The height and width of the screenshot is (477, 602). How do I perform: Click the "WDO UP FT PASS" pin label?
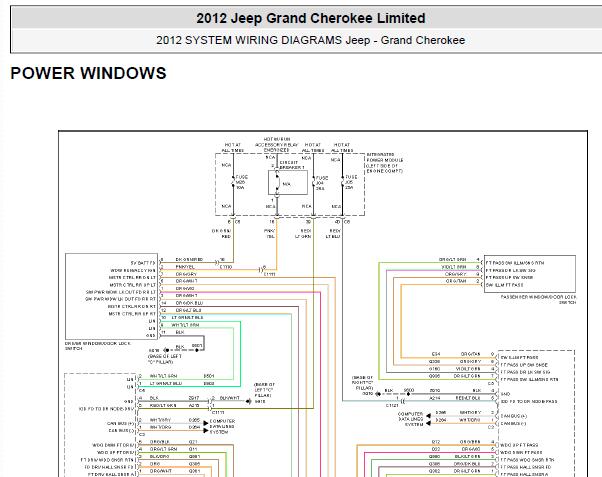tap(519, 445)
